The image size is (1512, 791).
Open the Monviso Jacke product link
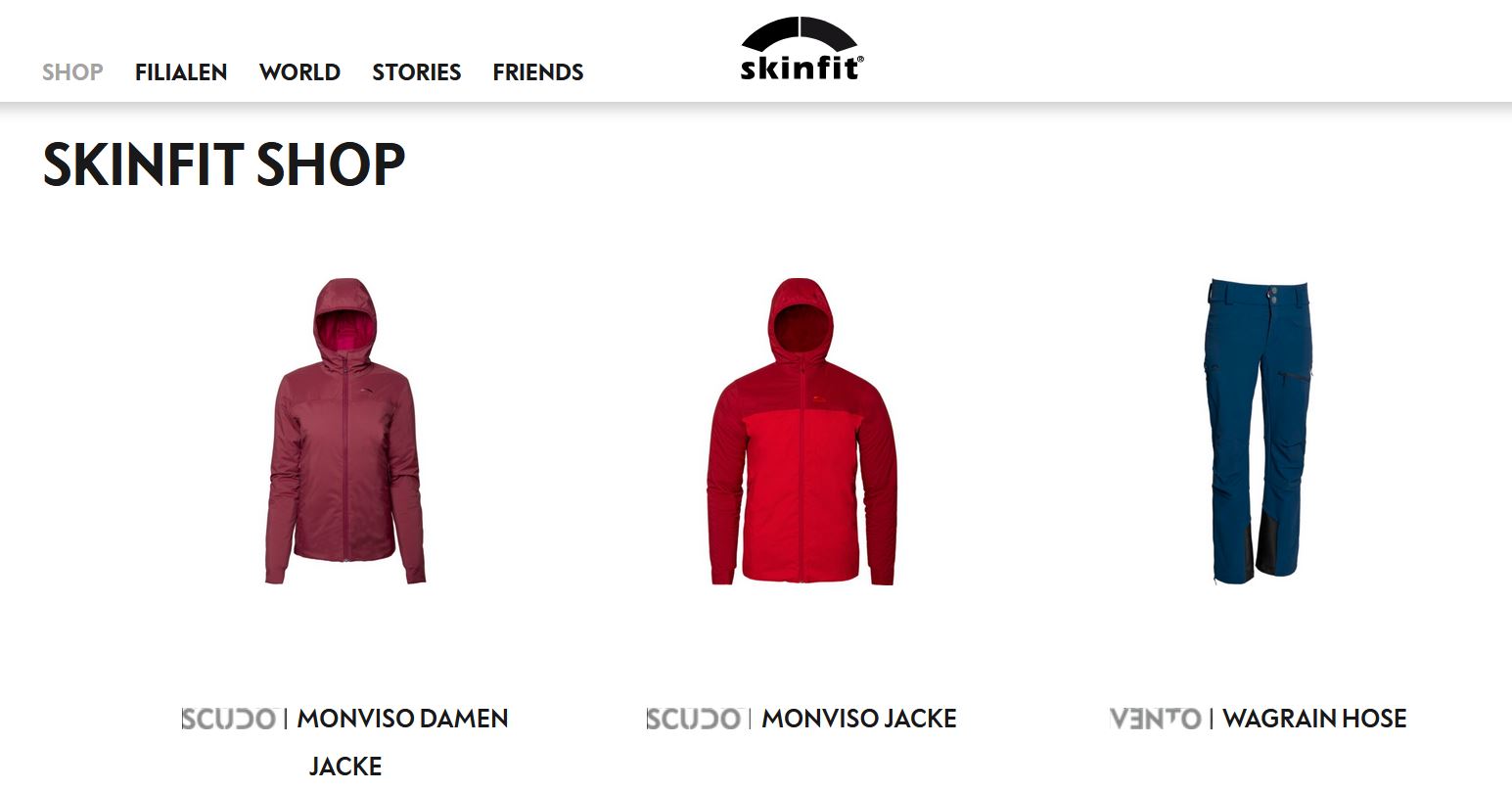[x=859, y=719]
